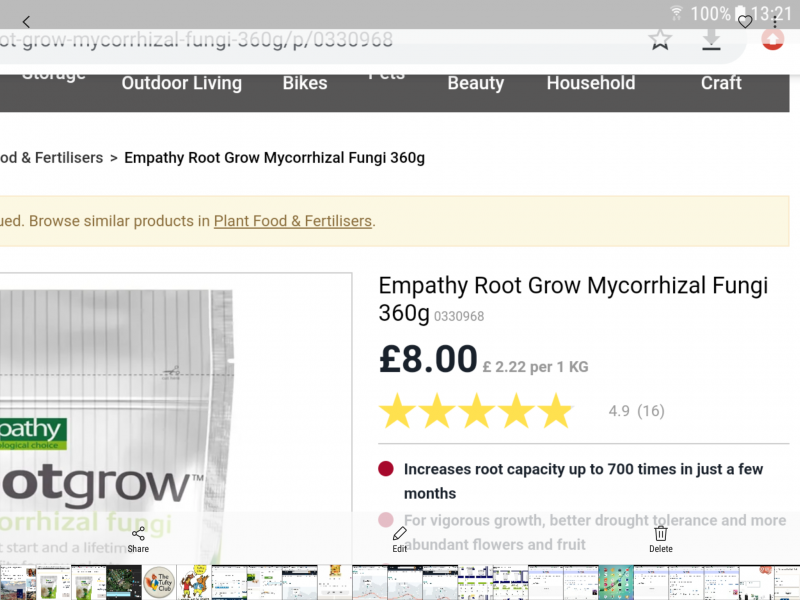This screenshot has width=800, height=600.
Task: Favorite image with heart icon
Action: point(745,22)
